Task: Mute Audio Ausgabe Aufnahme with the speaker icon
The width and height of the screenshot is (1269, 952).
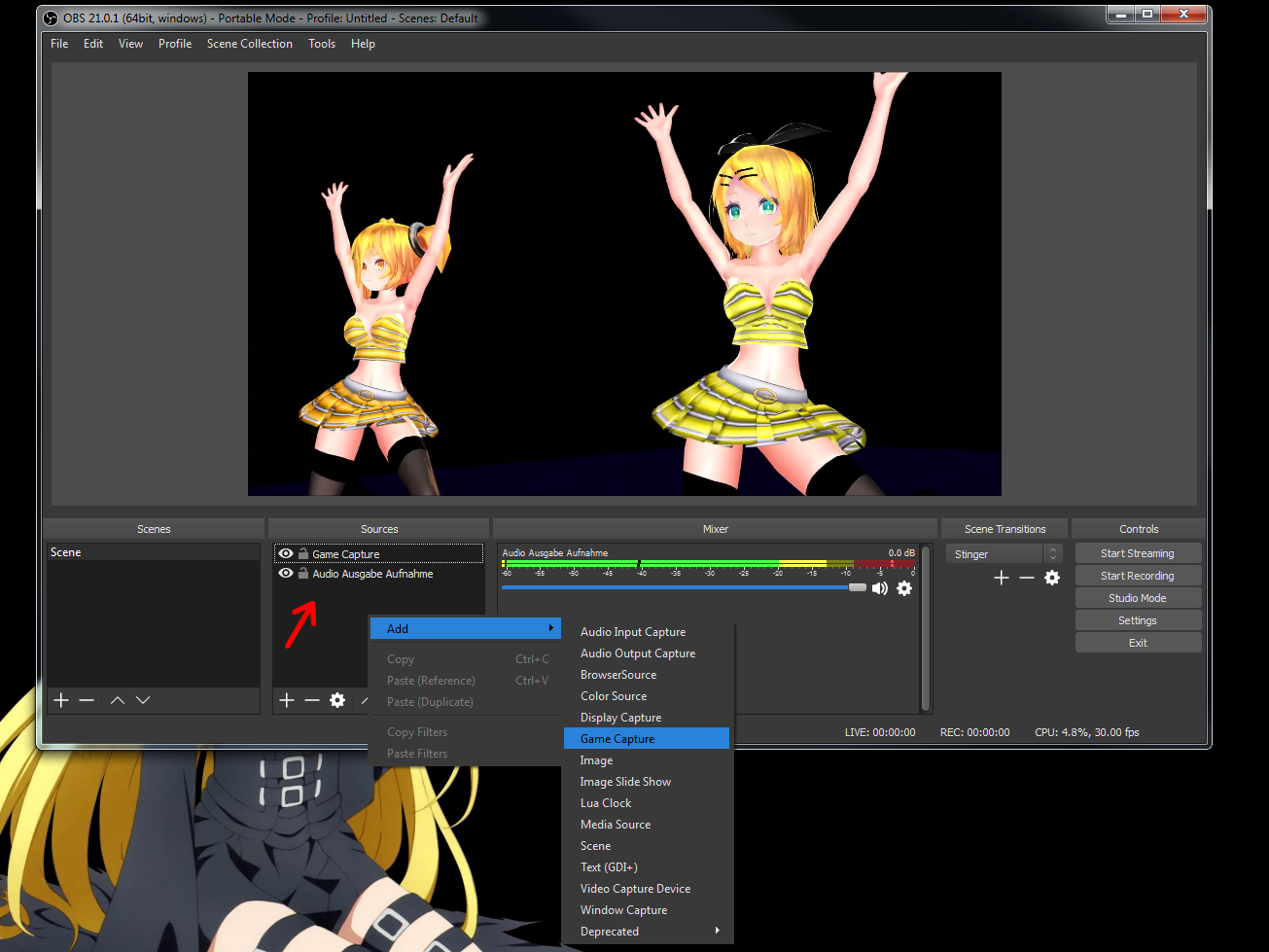Action: point(880,588)
